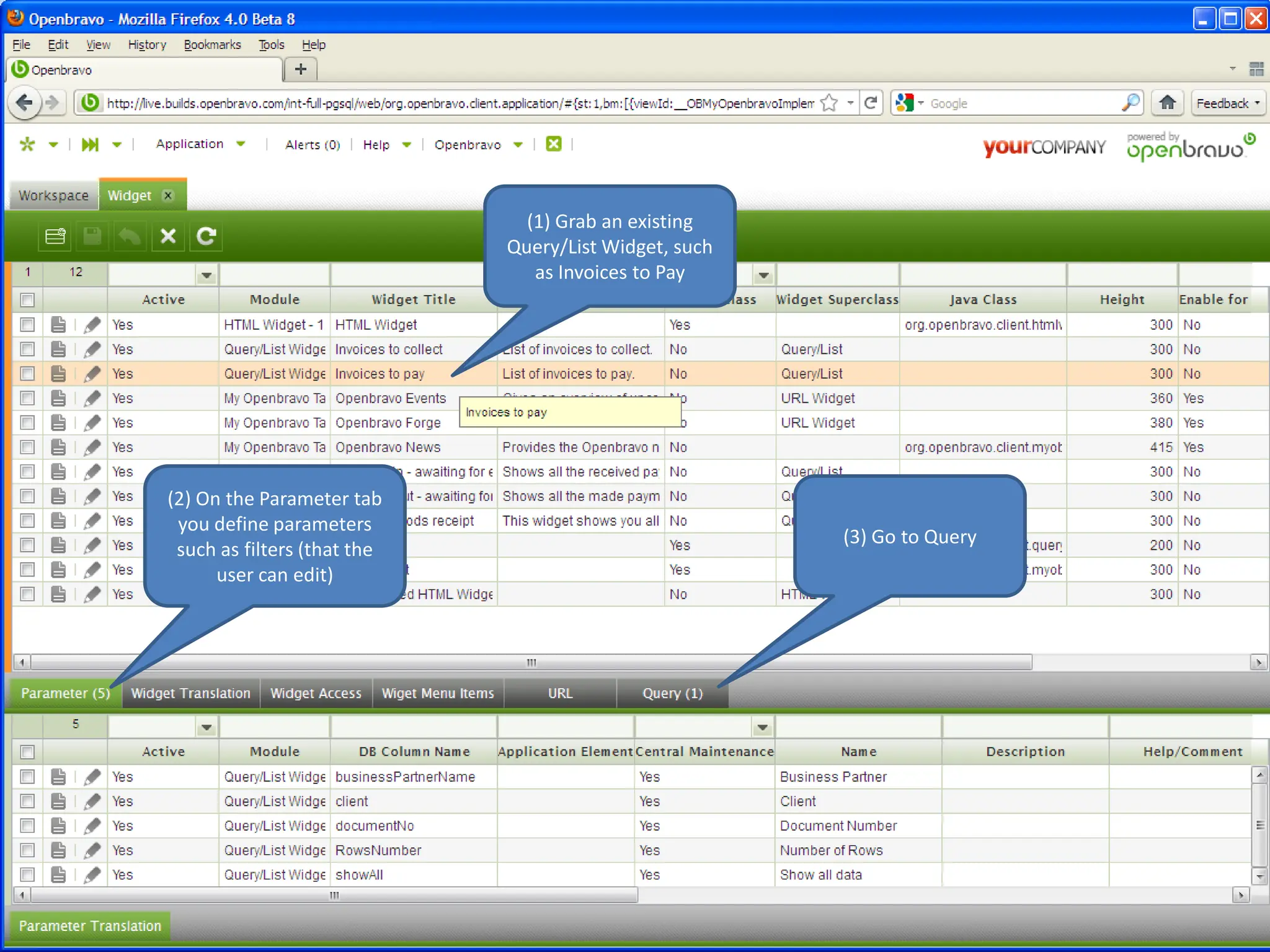The height and width of the screenshot is (952, 1270).
Task: Expand the Application menu dropdown
Action: (x=241, y=144)
